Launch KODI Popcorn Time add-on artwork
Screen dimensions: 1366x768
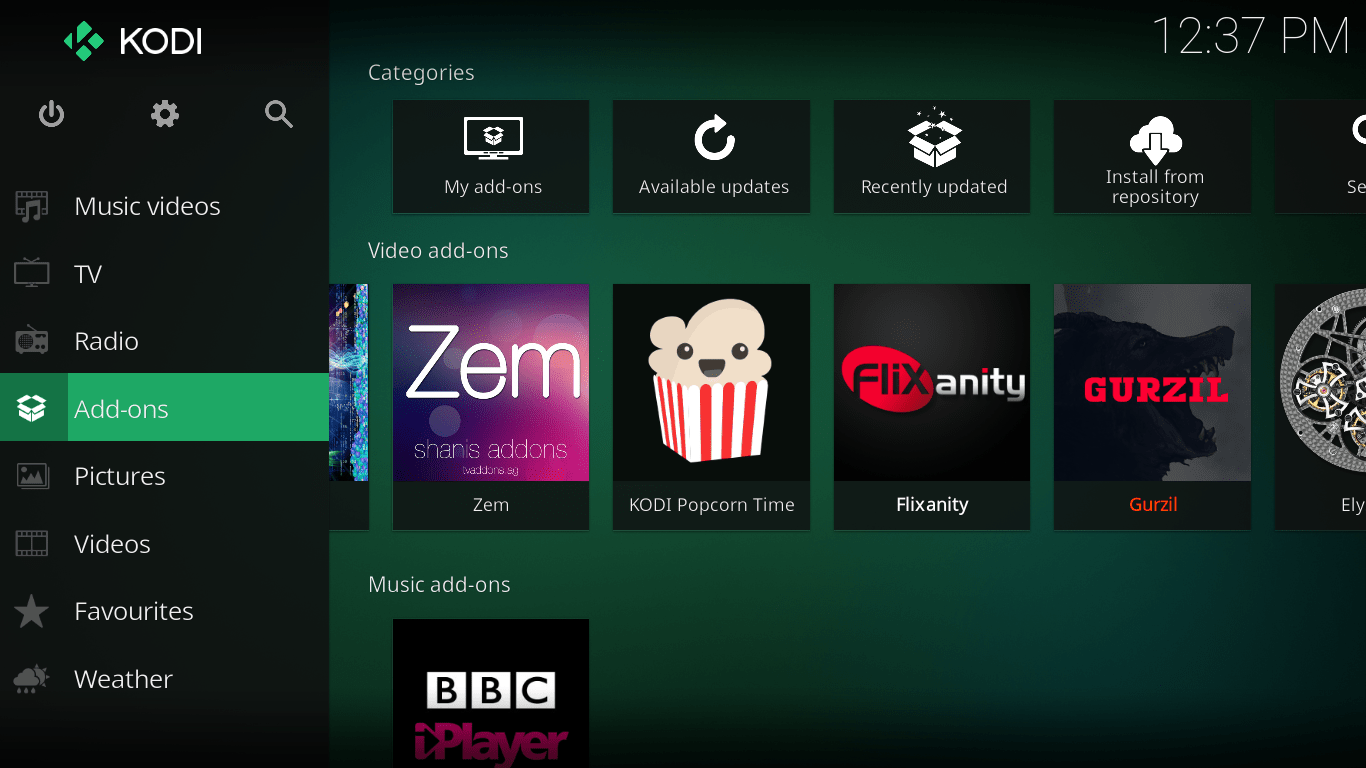coord(712,382)
